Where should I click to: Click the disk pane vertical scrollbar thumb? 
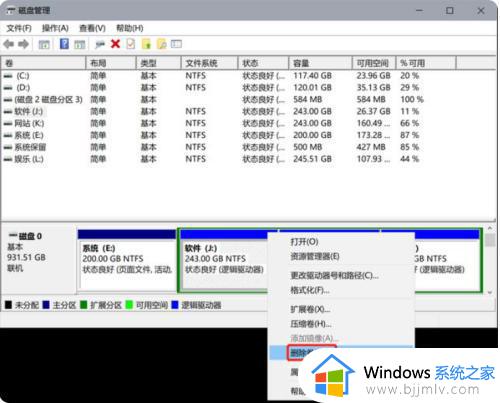[x=490, y=241]
